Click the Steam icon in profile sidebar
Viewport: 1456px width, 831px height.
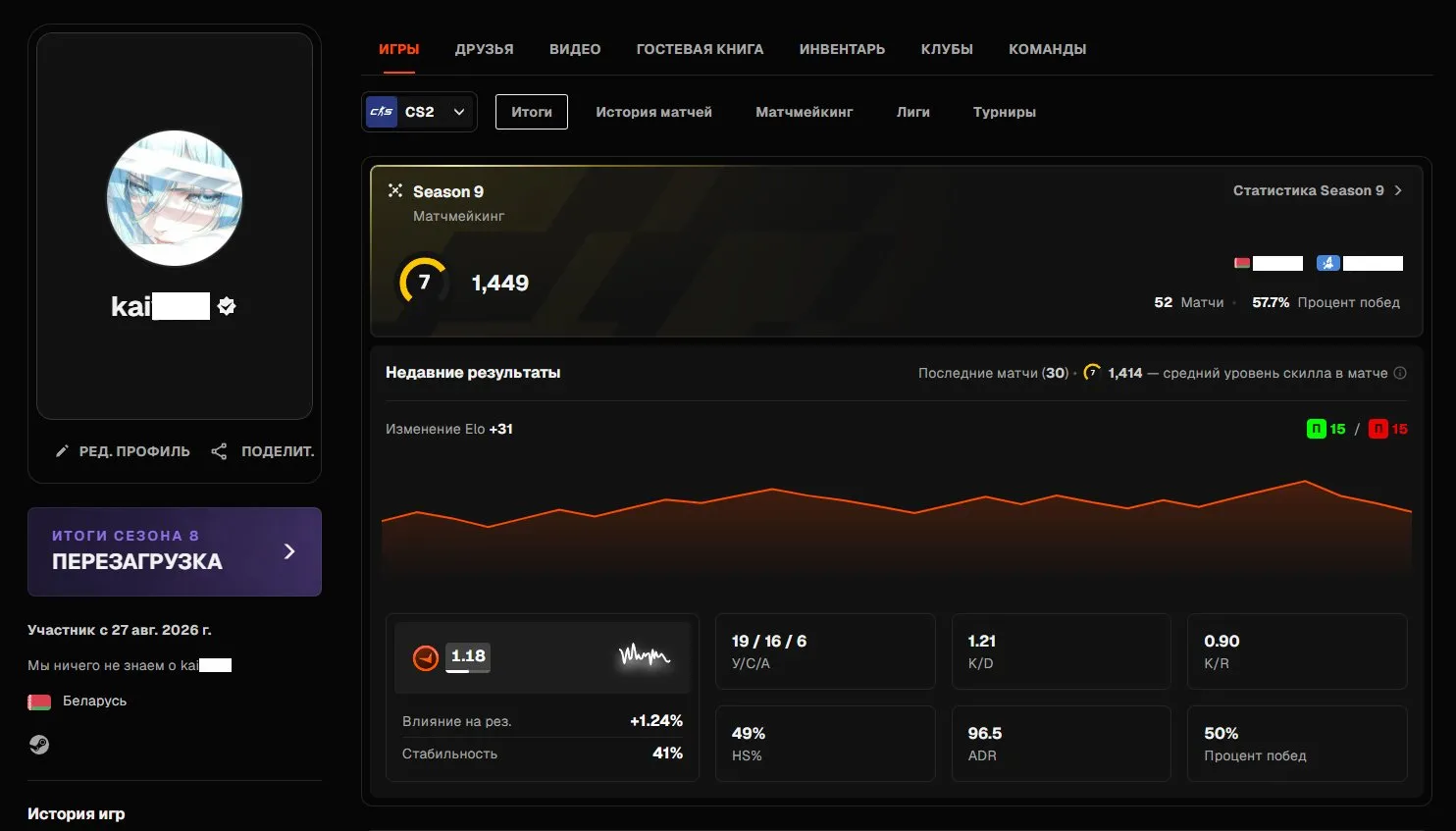pyautogui.click(x=38, y=745)
